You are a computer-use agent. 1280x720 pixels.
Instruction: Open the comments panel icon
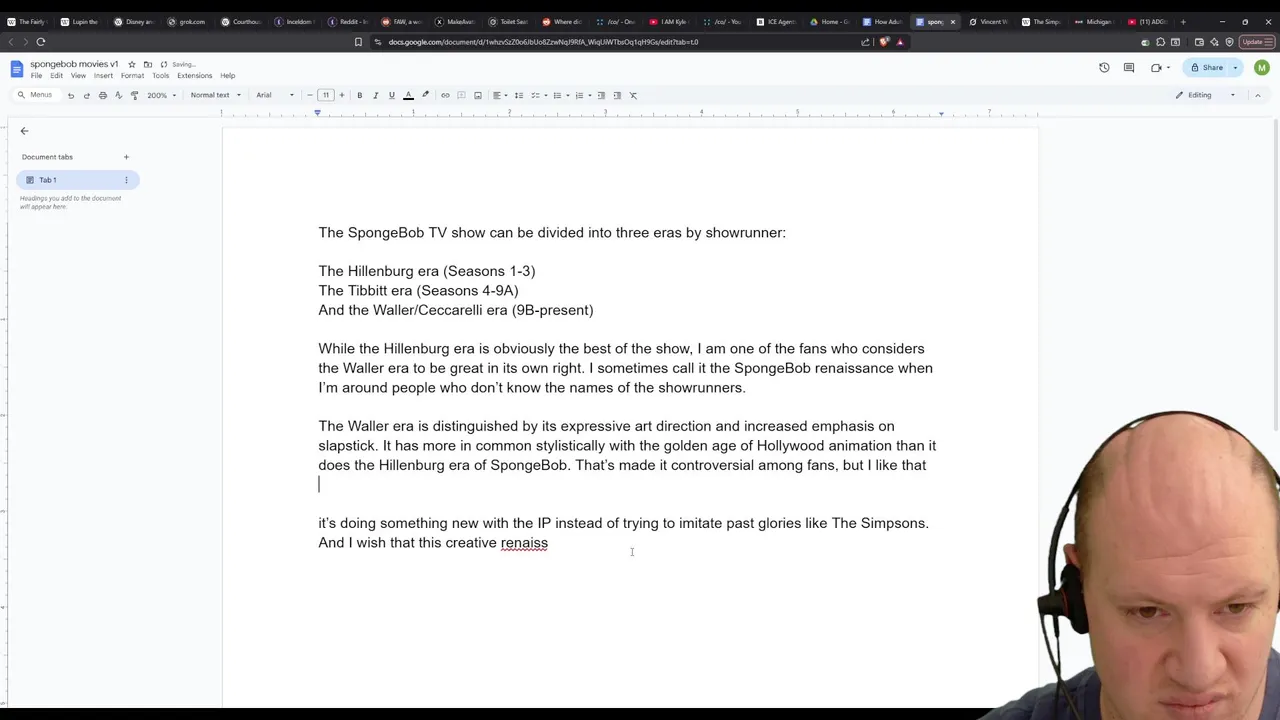point(1129,67)
